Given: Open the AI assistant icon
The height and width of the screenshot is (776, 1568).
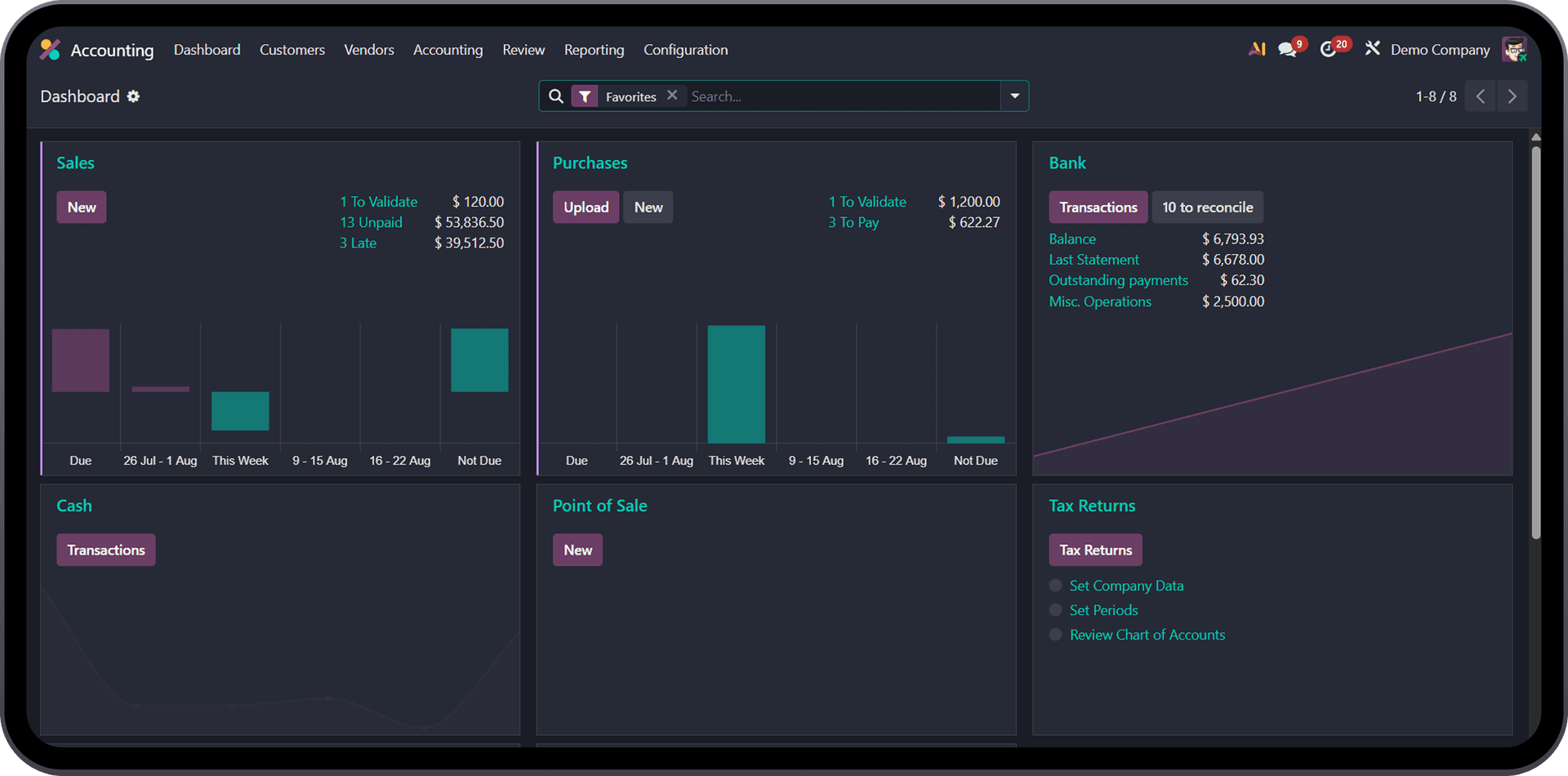Looking at the screenshot, I should [1257, 49].
